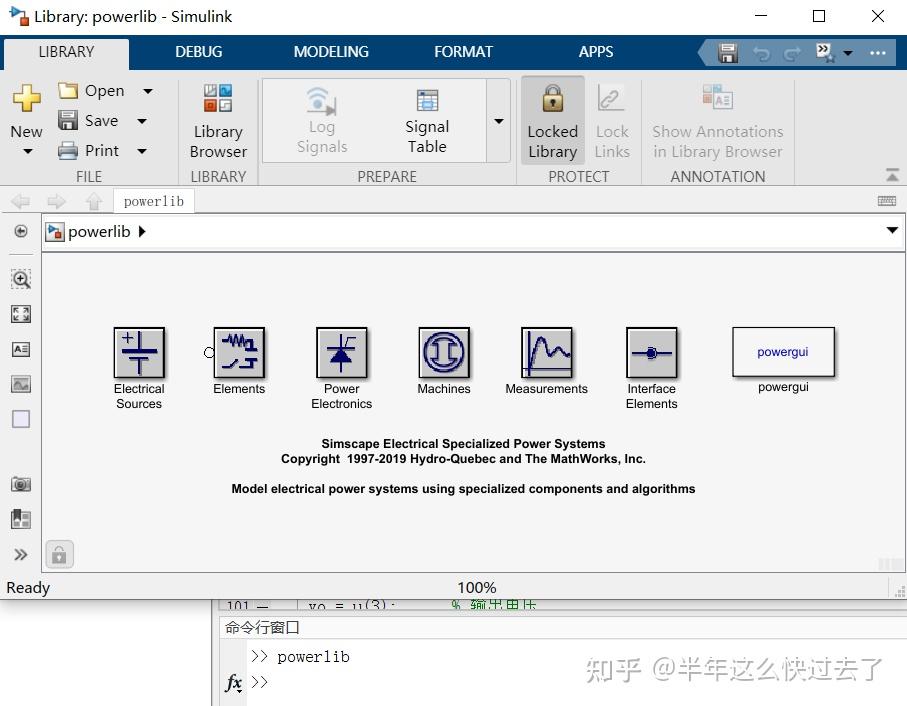The width and height of the screenshot is (907, 706).
Task: Open the three-dots more options menu
Action: [877, 53]
